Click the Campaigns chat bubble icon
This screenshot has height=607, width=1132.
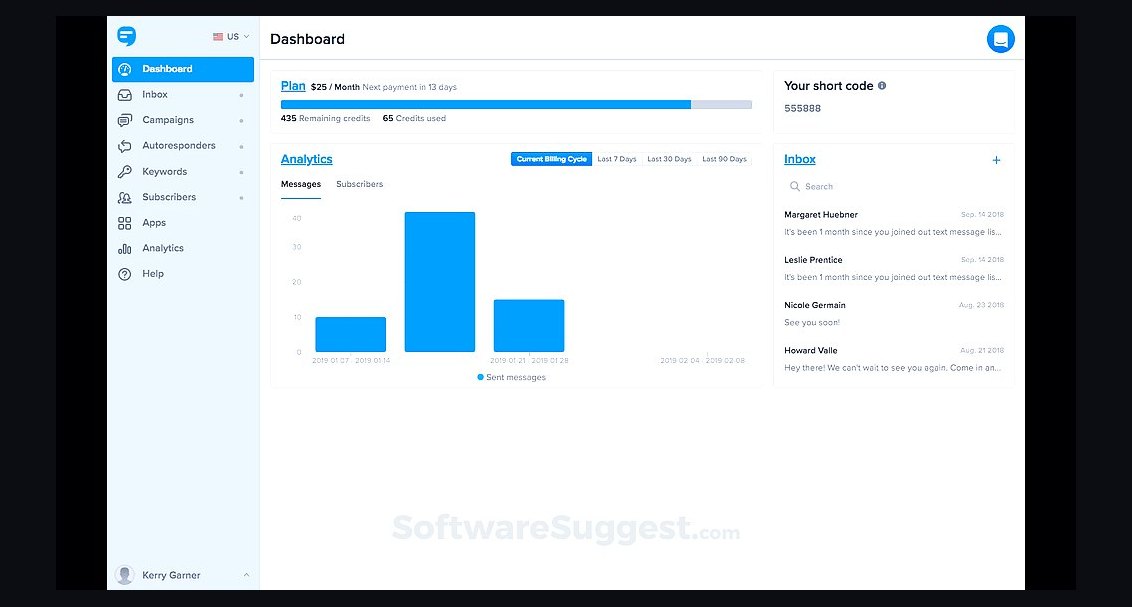pos(125,121)
